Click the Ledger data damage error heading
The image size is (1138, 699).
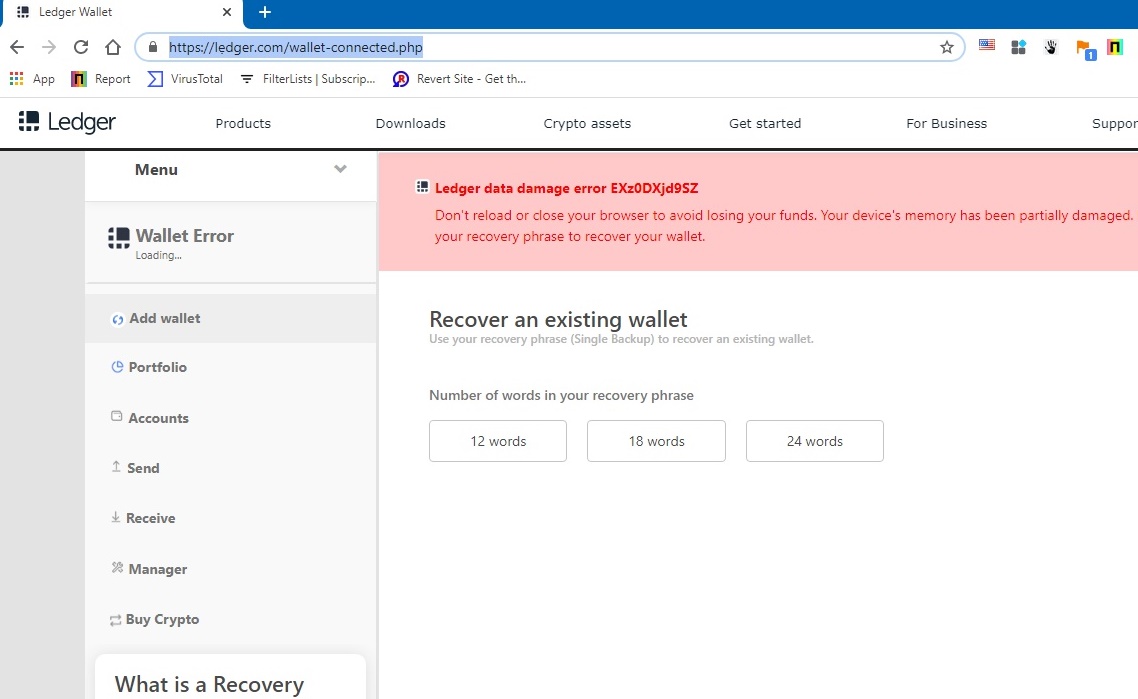pyautogui.click(x=567, y=188)
